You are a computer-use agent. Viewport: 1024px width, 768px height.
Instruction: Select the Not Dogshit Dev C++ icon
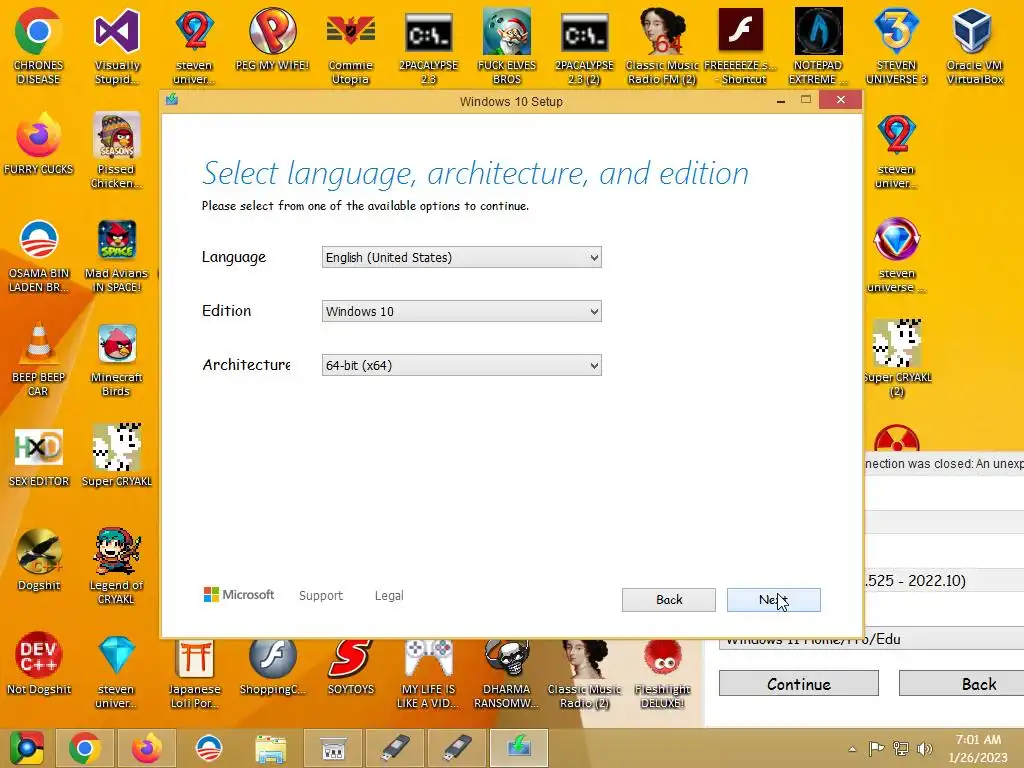[x=39, y=662]
